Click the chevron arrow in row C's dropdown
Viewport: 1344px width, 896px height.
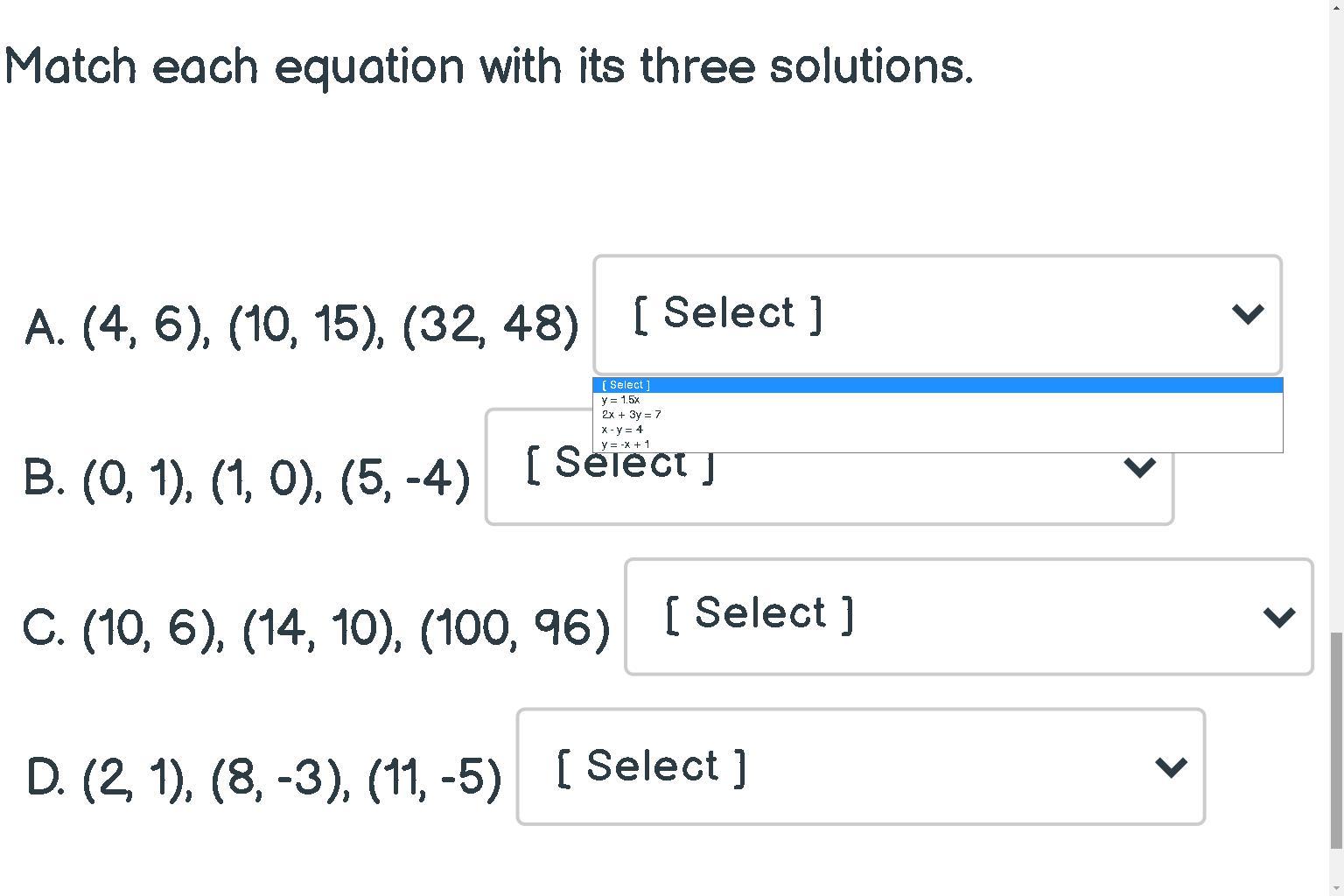tap(1278, 618)
